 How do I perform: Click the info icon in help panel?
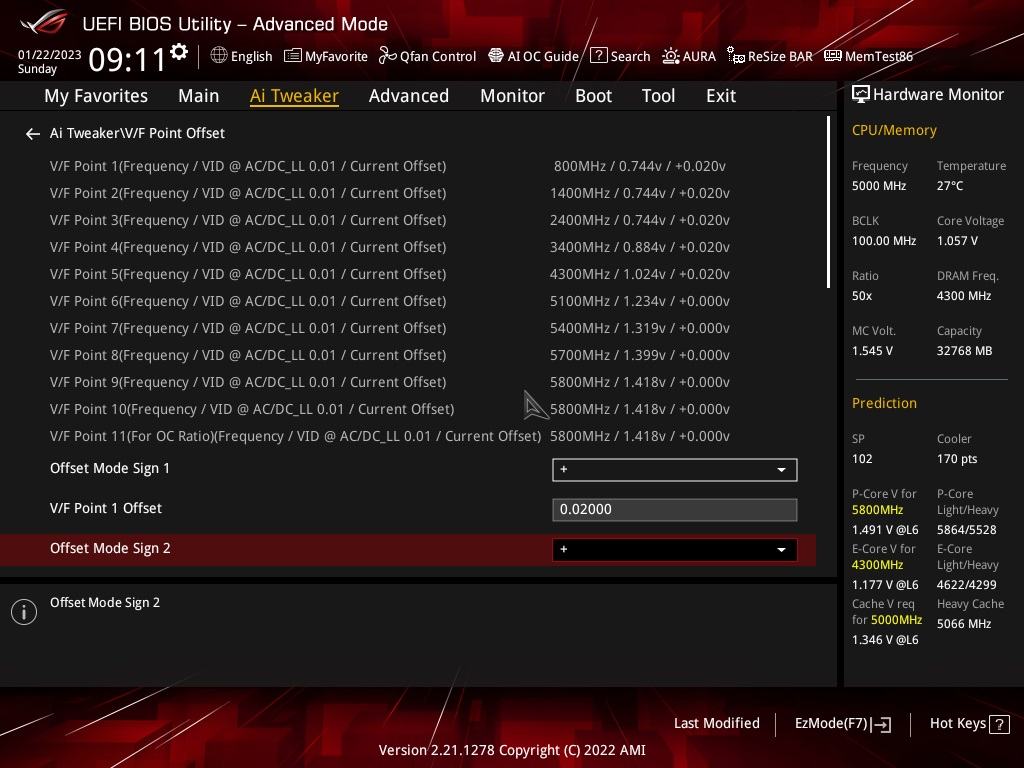pyautogui.click(x=24, y=612)
